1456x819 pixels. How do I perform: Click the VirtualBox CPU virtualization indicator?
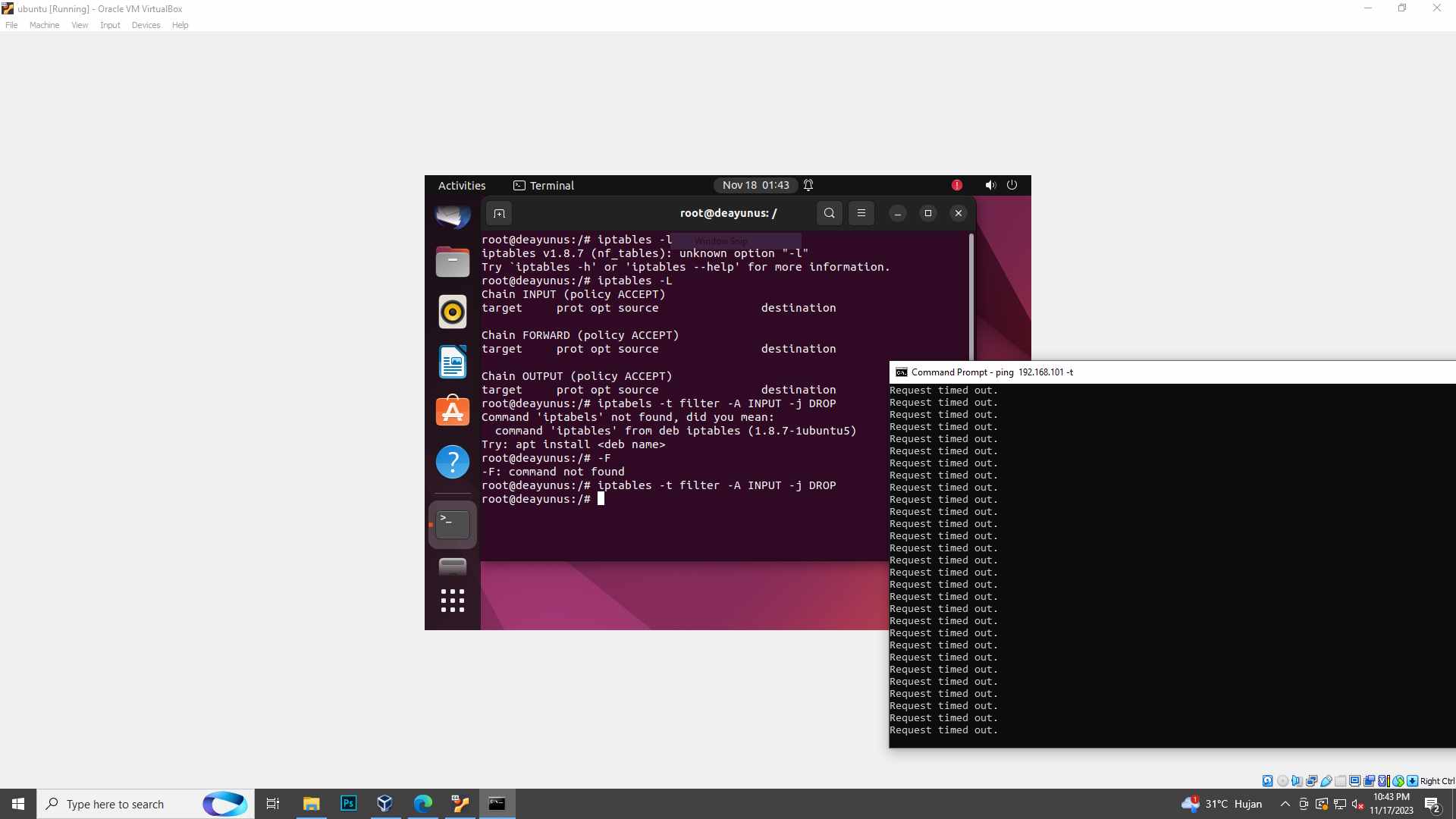pos(1384,781)
